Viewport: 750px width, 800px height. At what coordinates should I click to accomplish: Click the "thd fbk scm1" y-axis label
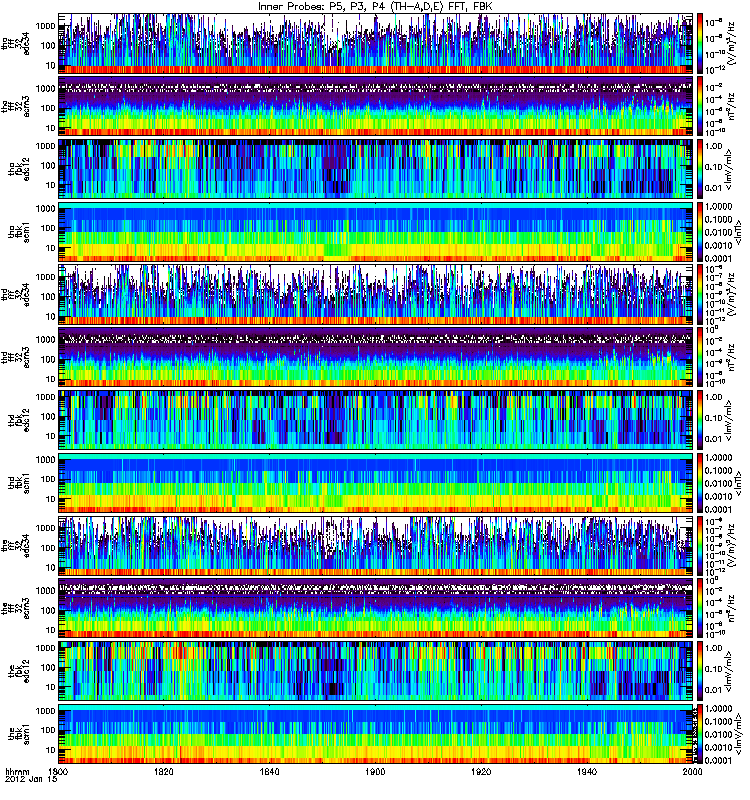pyautogui.click(x=19, y=483)
